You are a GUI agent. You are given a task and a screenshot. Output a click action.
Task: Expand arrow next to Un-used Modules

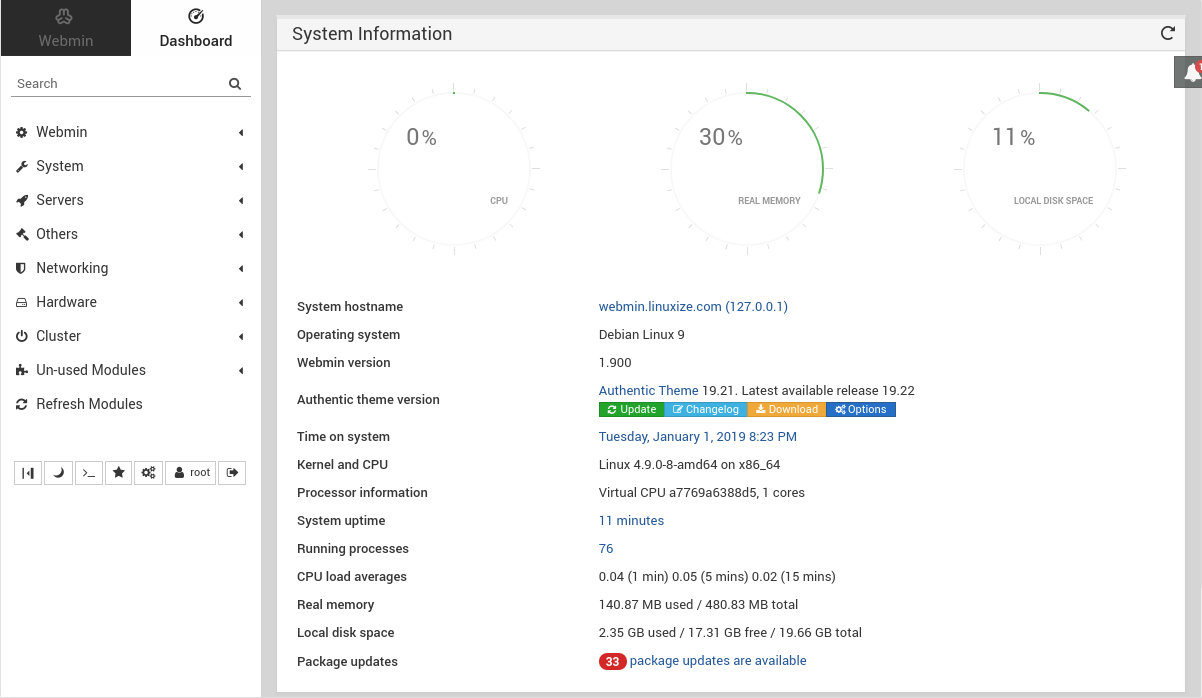[x=241, y=371]
